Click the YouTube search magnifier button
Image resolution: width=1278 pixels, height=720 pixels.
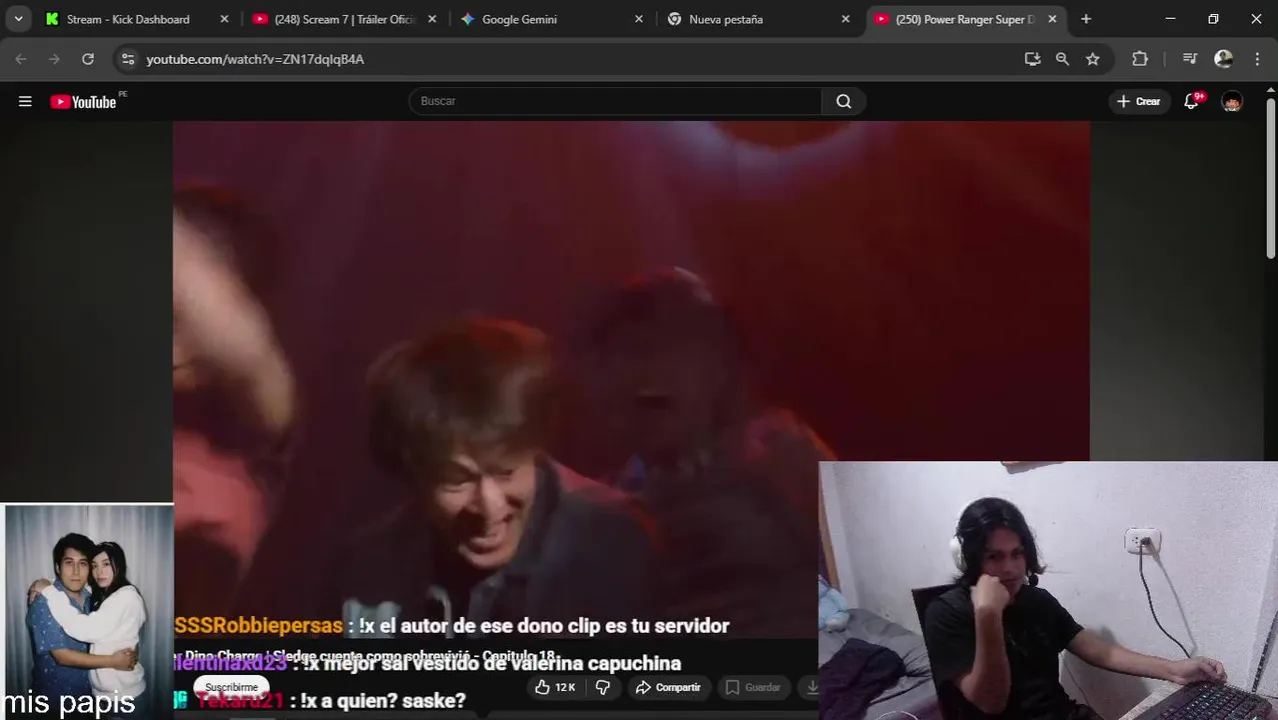click(x=844, y=101)
